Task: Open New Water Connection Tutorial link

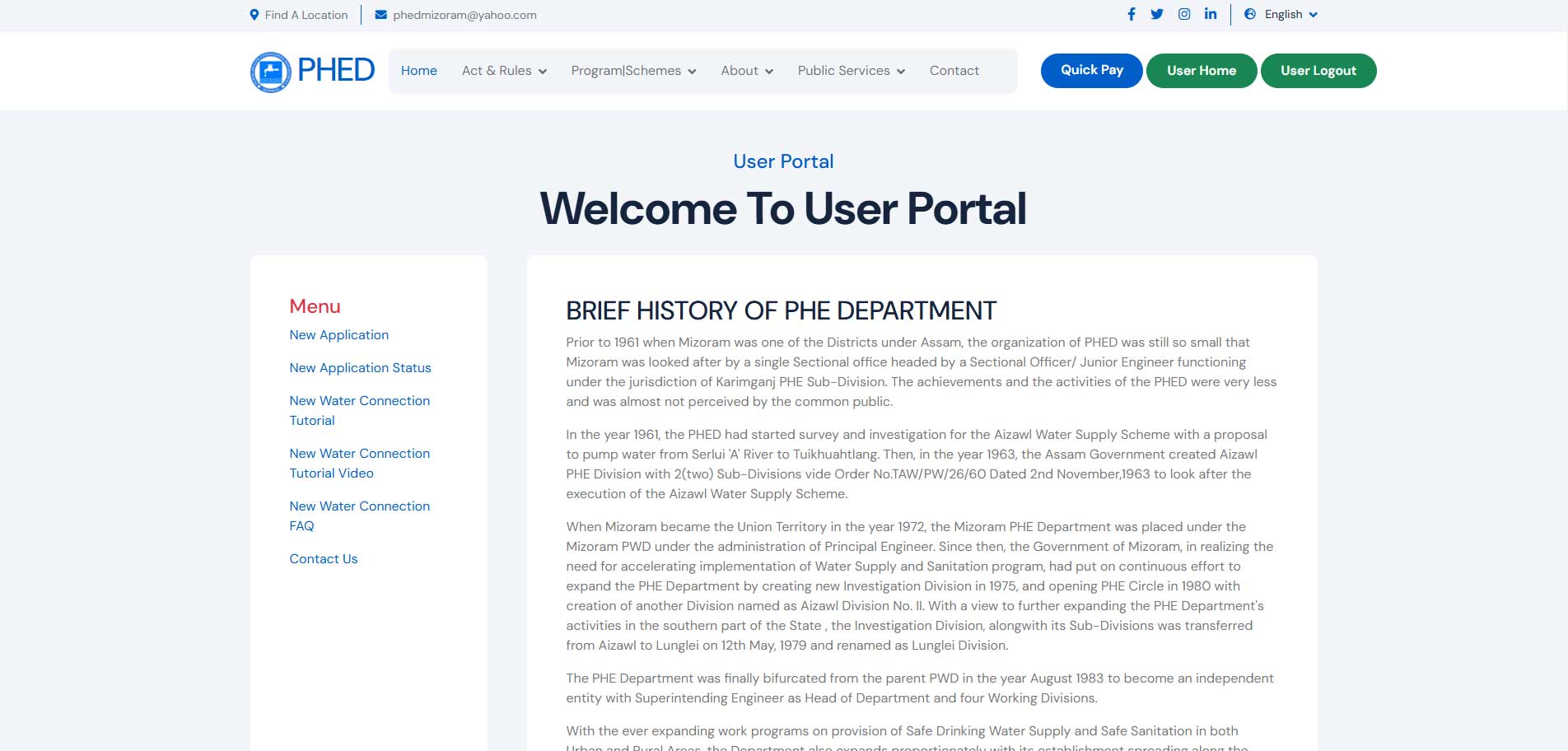Action: click(360, 411)
